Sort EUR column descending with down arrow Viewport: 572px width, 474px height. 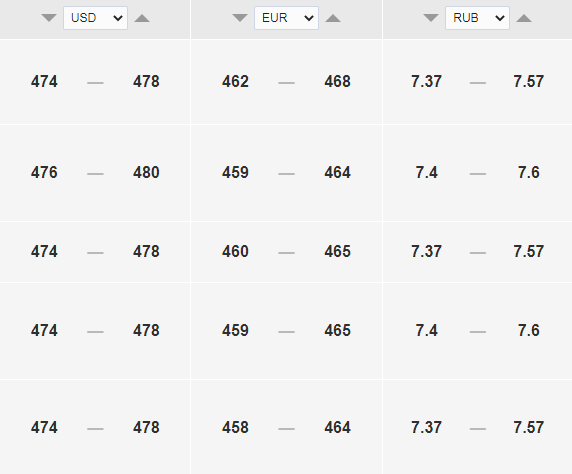240,18
